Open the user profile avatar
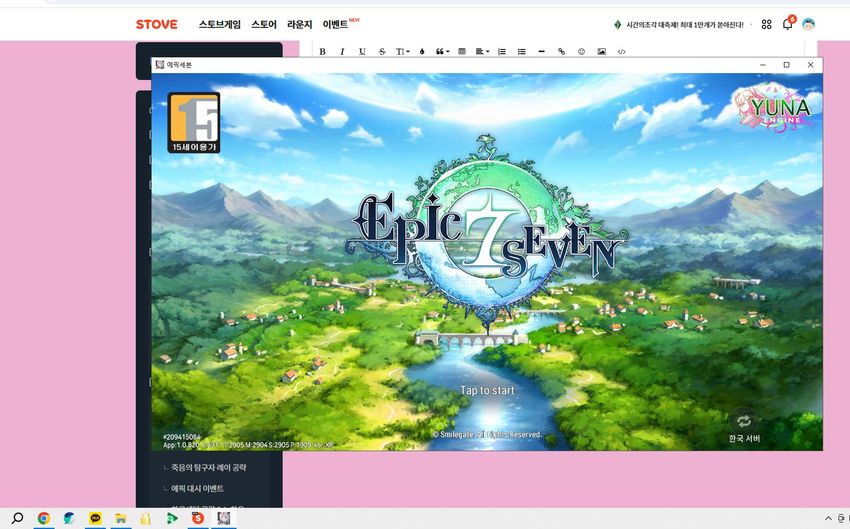Viewport: 850px width, 529px height. point(809,24)
